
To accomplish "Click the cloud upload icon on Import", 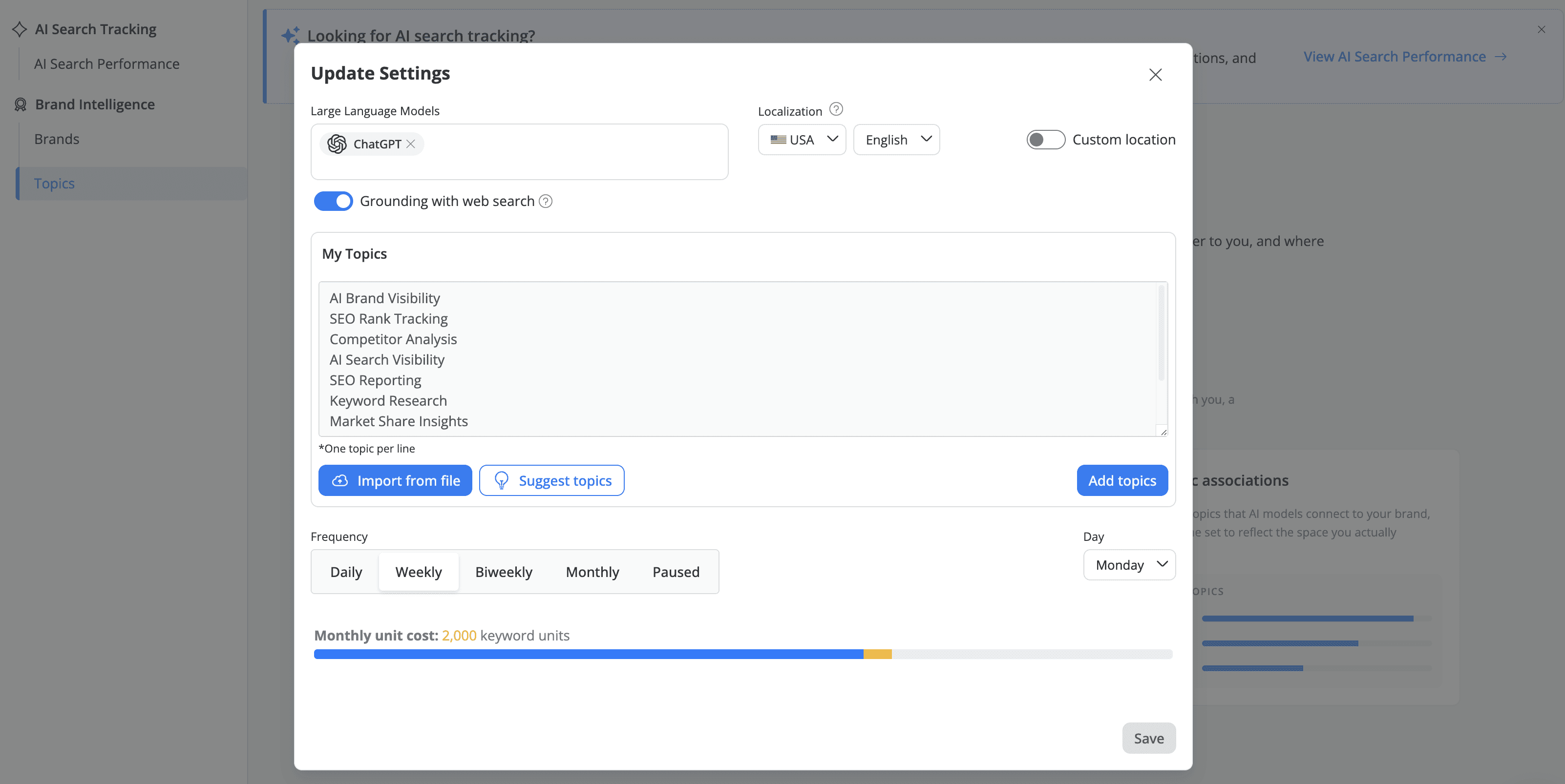I will point(340,480).
